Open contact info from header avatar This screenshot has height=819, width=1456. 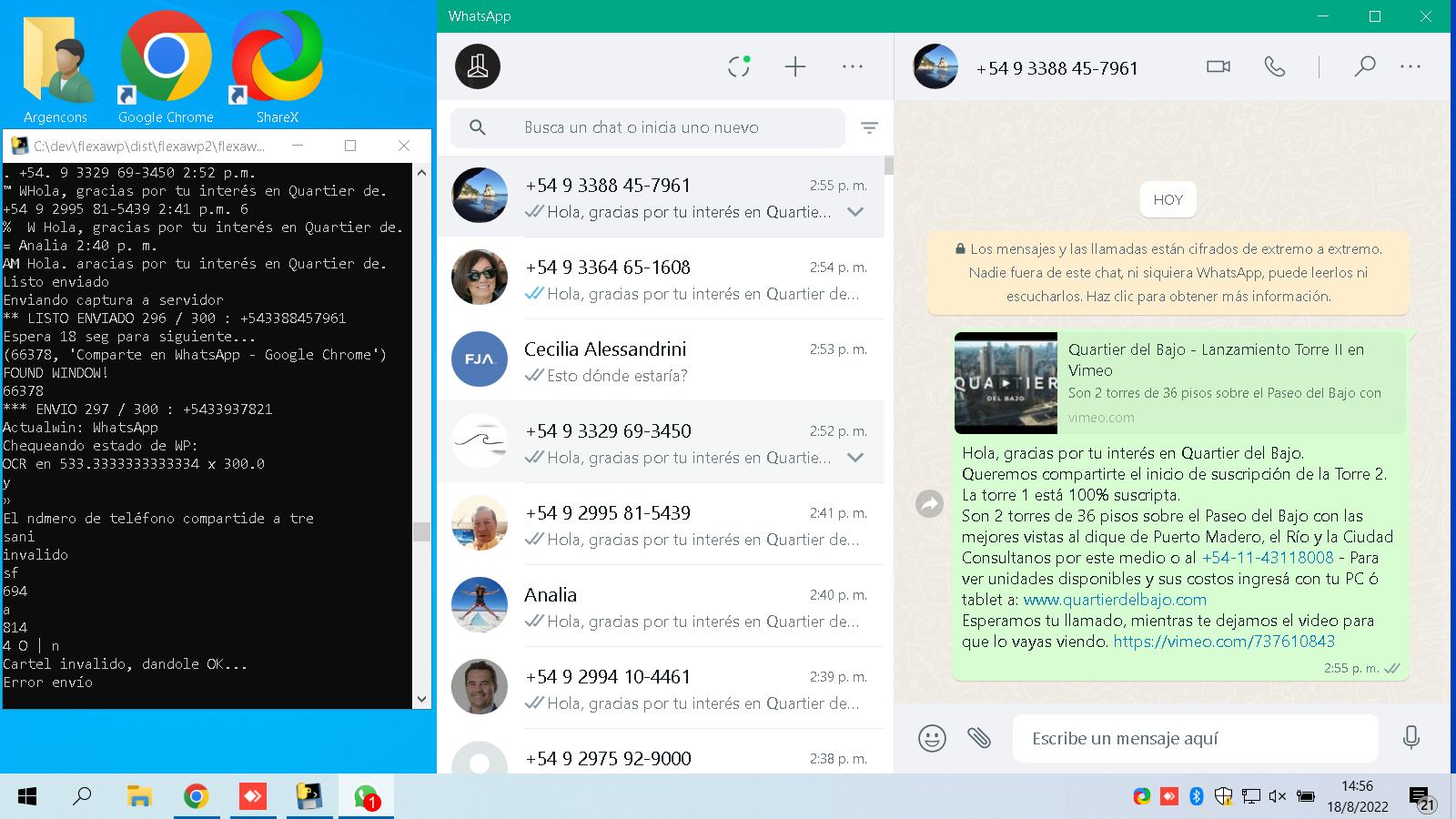click(x=935, y=66)
